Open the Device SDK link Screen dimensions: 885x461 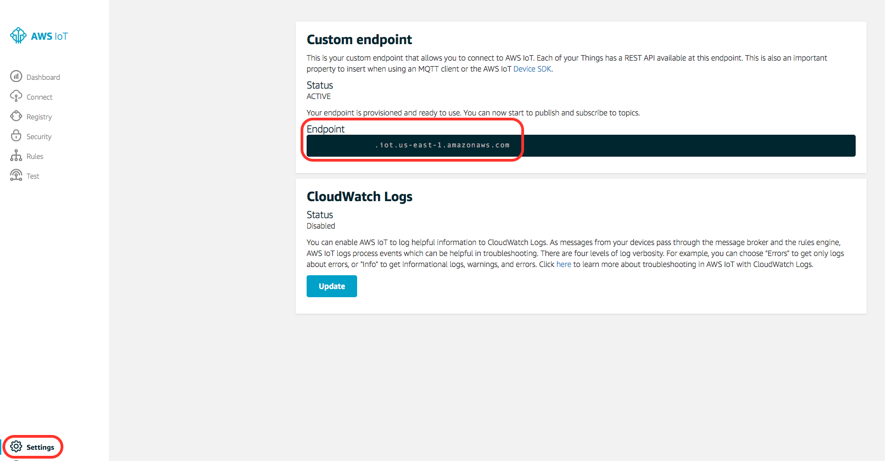coord(532,69)
